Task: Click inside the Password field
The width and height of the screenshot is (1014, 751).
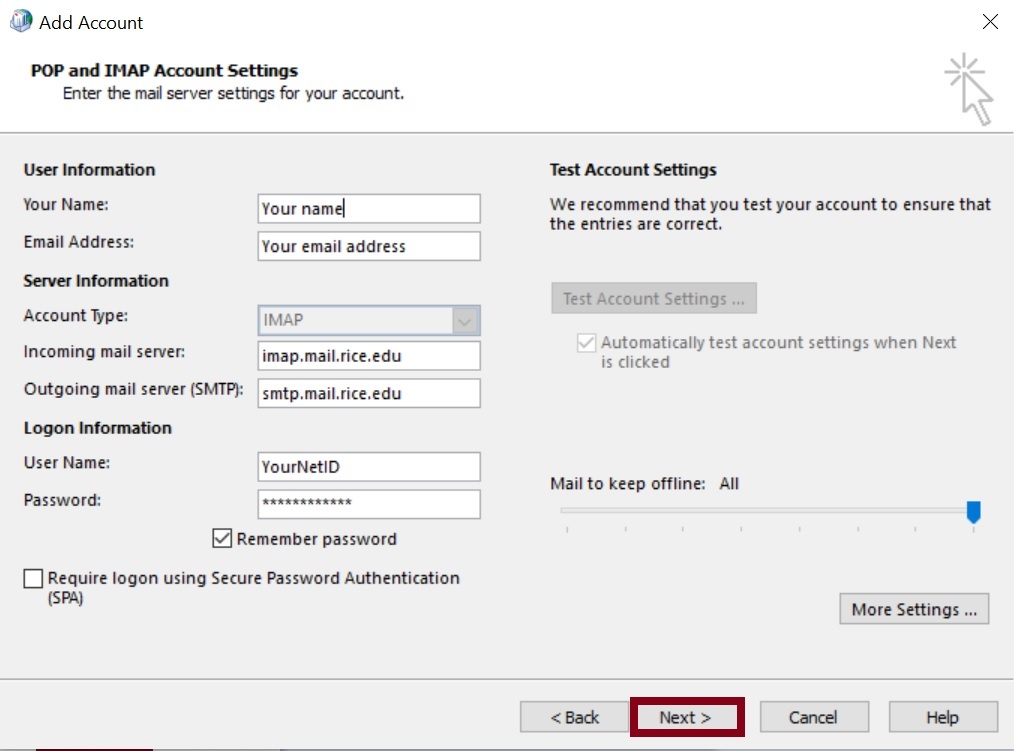Action: (x=368, y=504)
